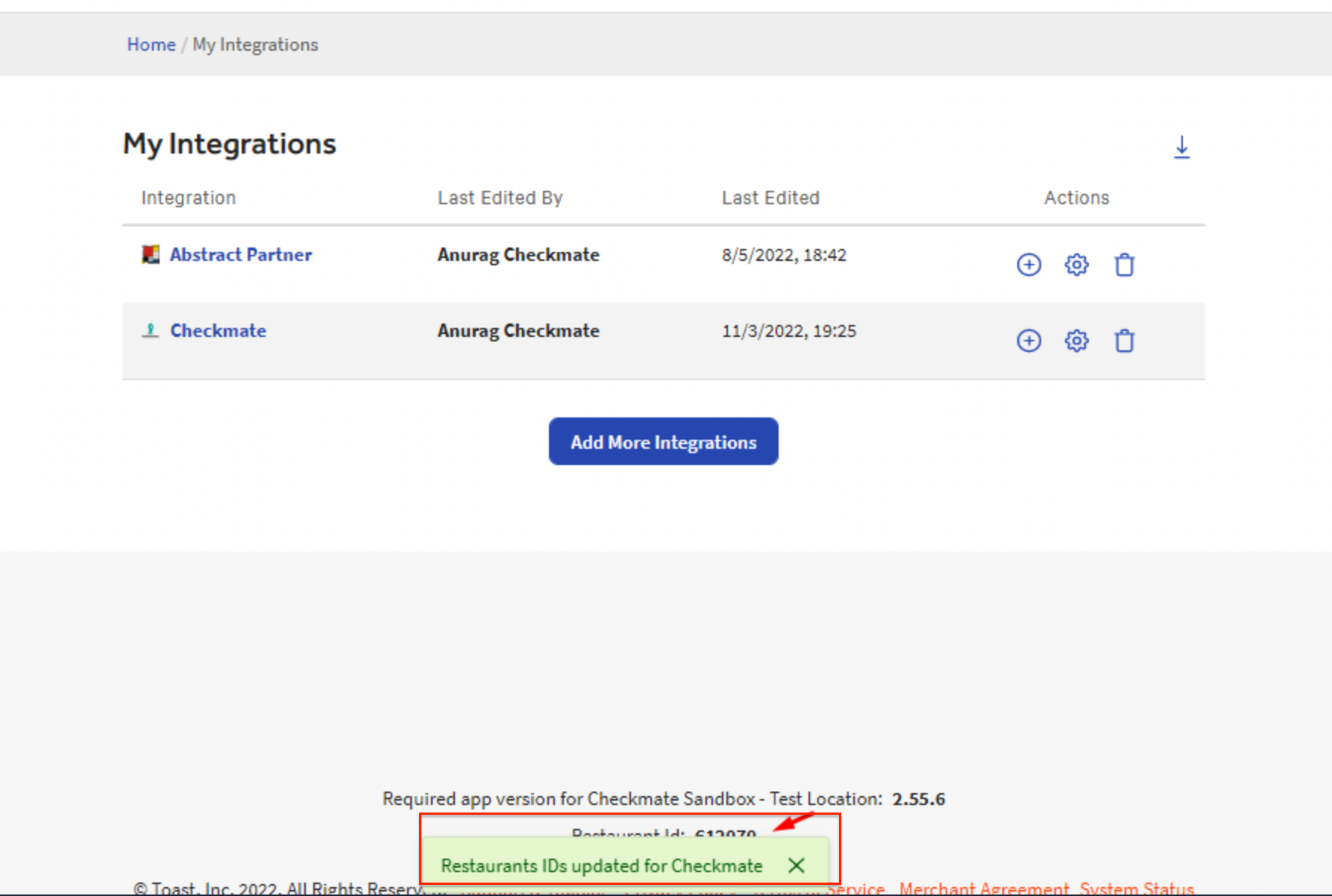Open Abstract Partner settings gear icon
The image size is (1332, 896).
tap(1076, 265)
